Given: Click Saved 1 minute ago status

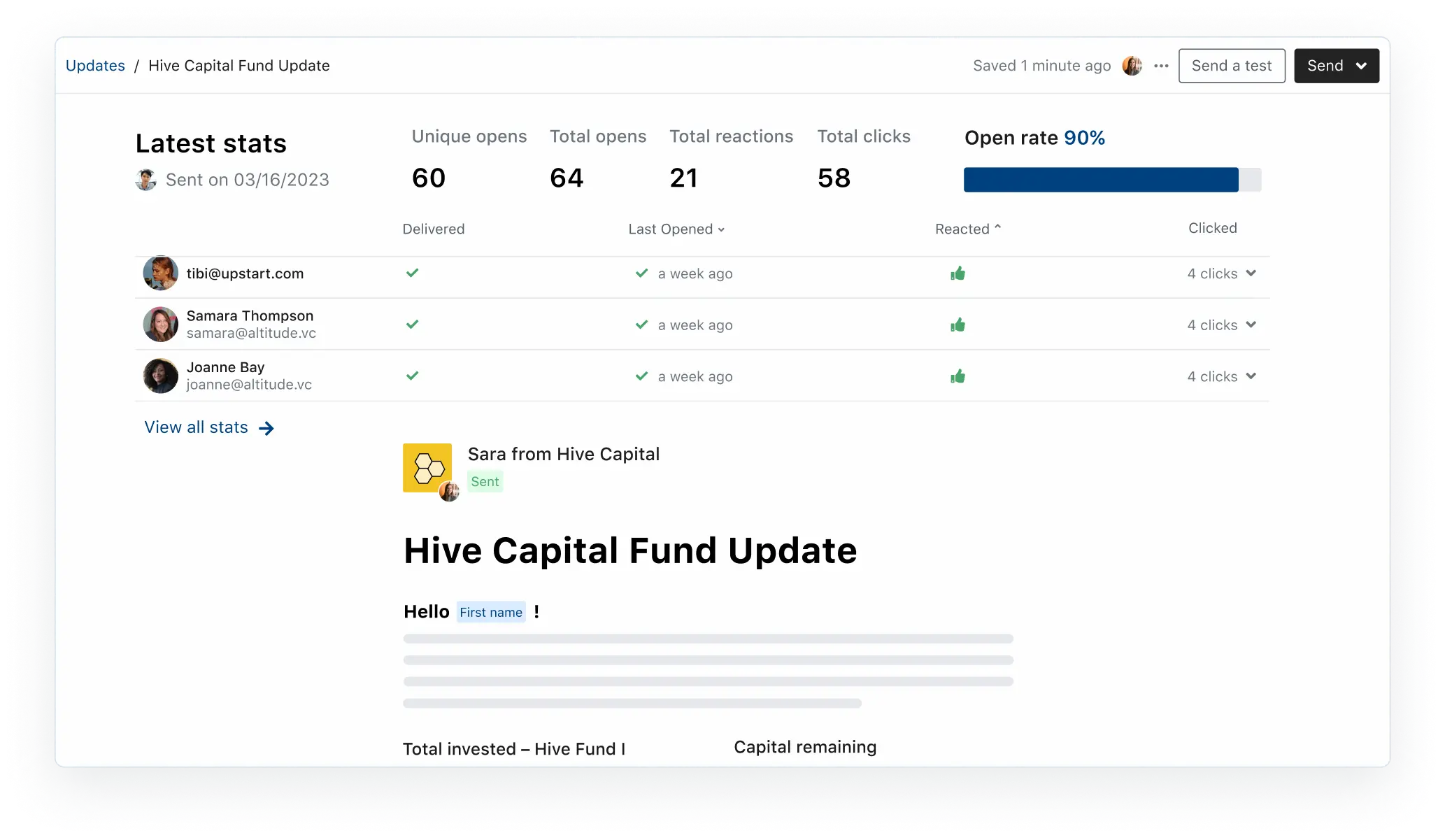Looking at the screenshot, I should pyautogui.click(x=1041, y=66).
